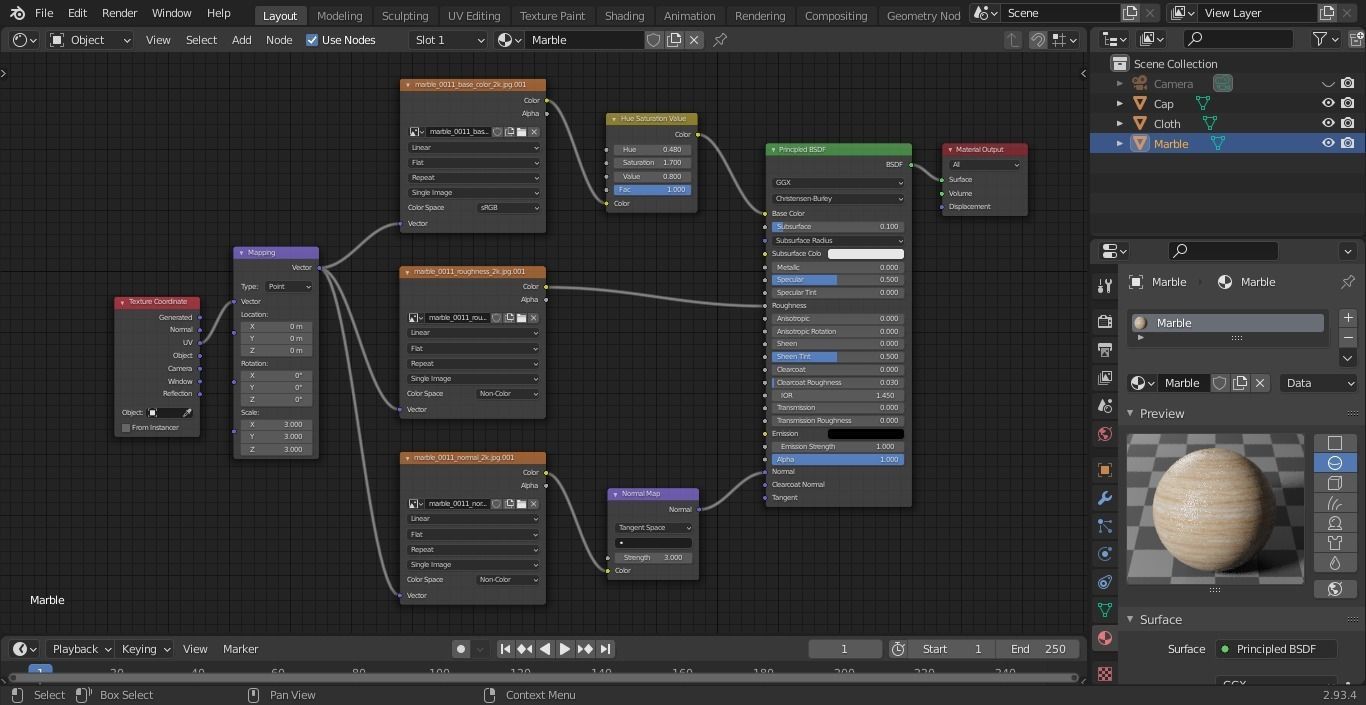Open the Node menu in node editor
The image size is (1366, 705).
coord(279,40)
